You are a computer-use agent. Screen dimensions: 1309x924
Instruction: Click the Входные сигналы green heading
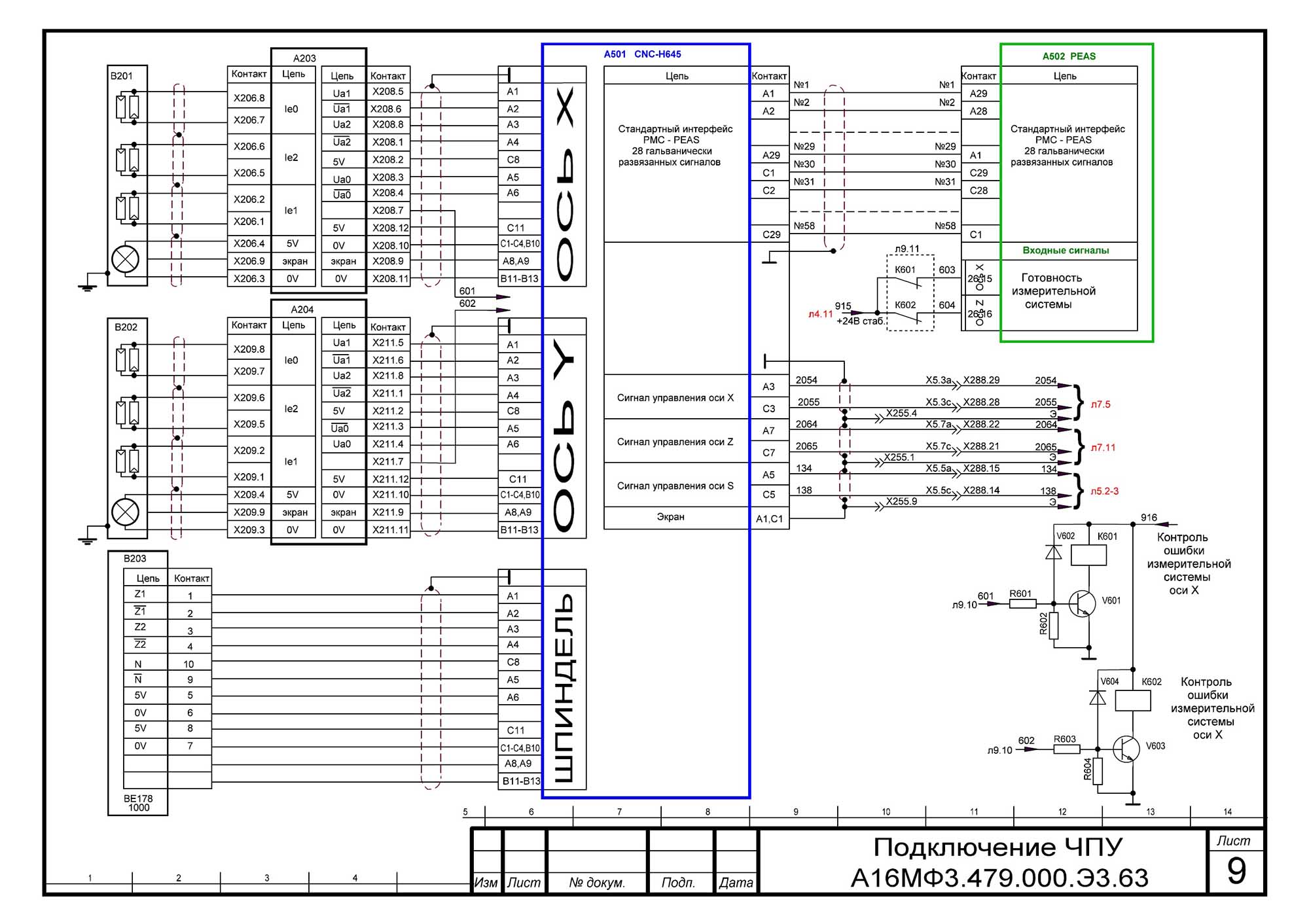[x=1066, y=251]
